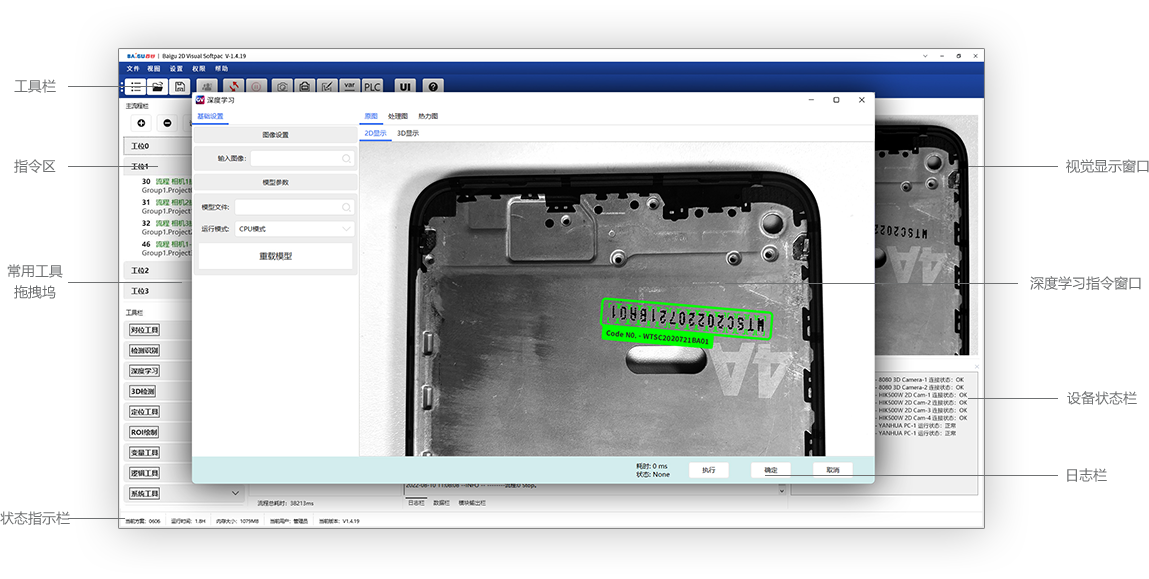This screenshot has width=1149, height=579.
Task: Switch to the 模块输出栏 tab
Action: (x=472, y=503)
